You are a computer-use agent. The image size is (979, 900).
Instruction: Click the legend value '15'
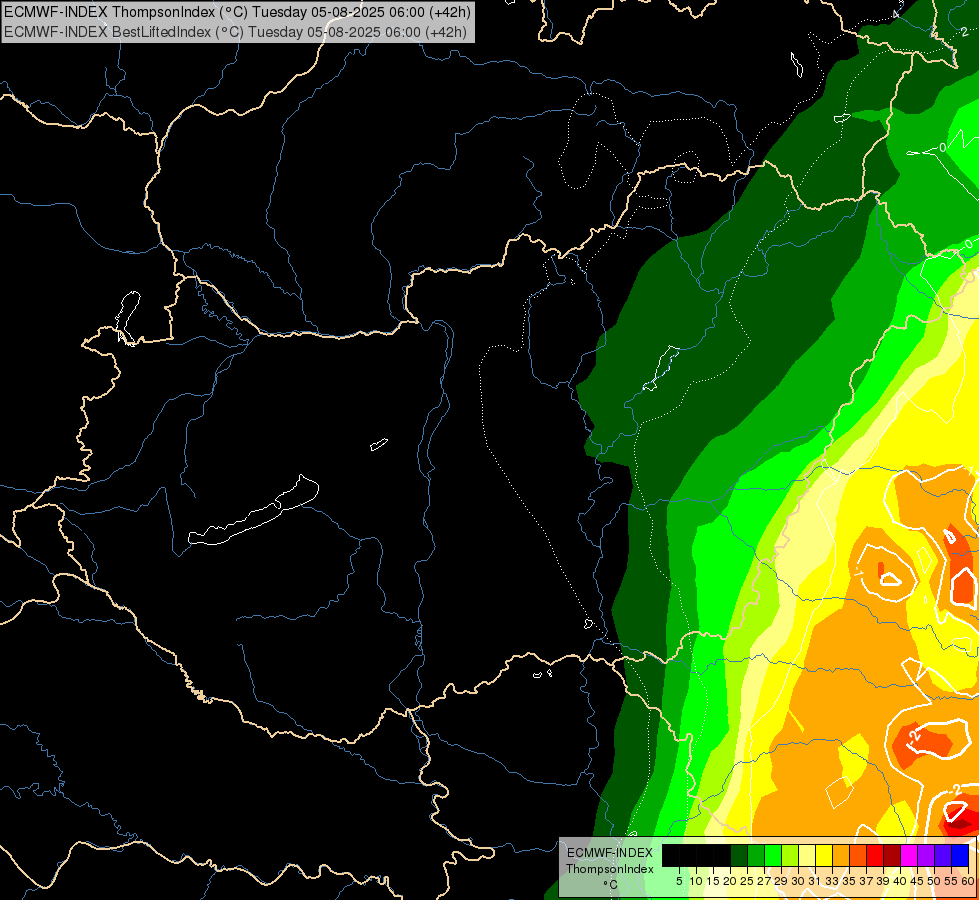(713, 881)
